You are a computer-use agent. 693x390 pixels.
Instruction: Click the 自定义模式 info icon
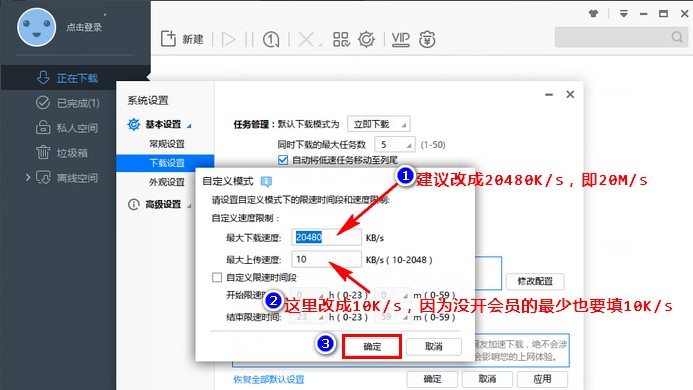[266, 181]
